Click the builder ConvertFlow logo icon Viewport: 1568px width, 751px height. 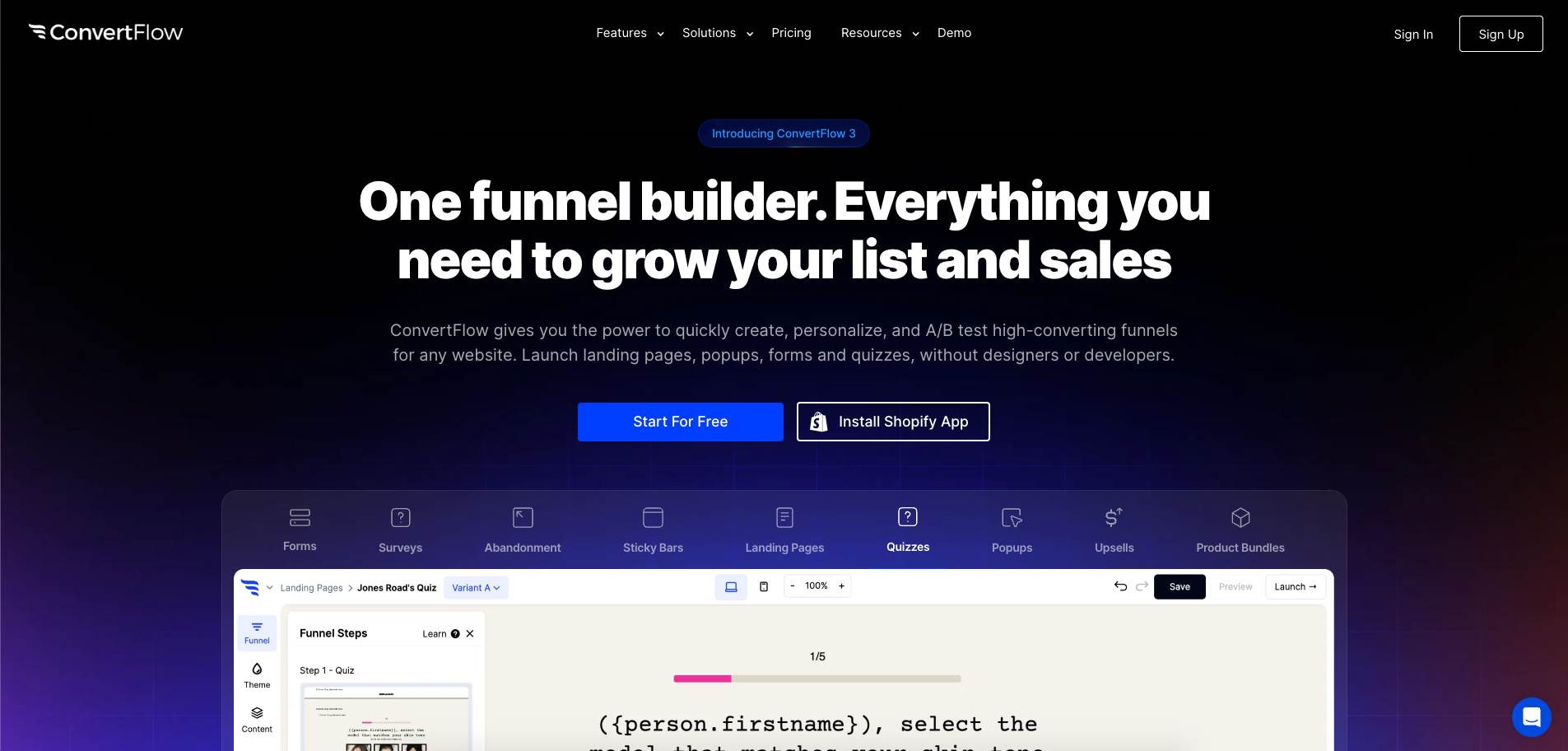[x=250, y=587]
